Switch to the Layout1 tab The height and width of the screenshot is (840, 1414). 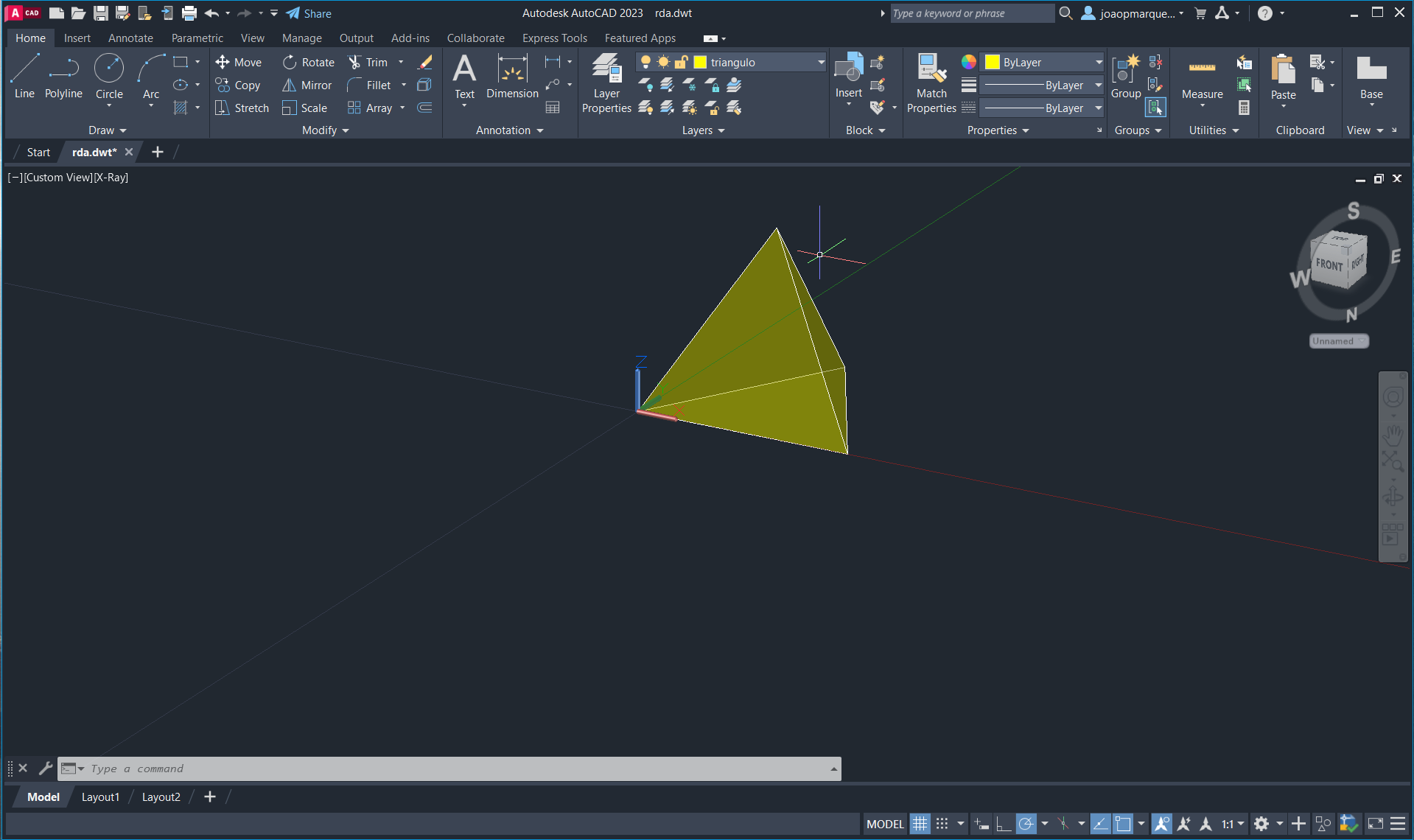100,797
